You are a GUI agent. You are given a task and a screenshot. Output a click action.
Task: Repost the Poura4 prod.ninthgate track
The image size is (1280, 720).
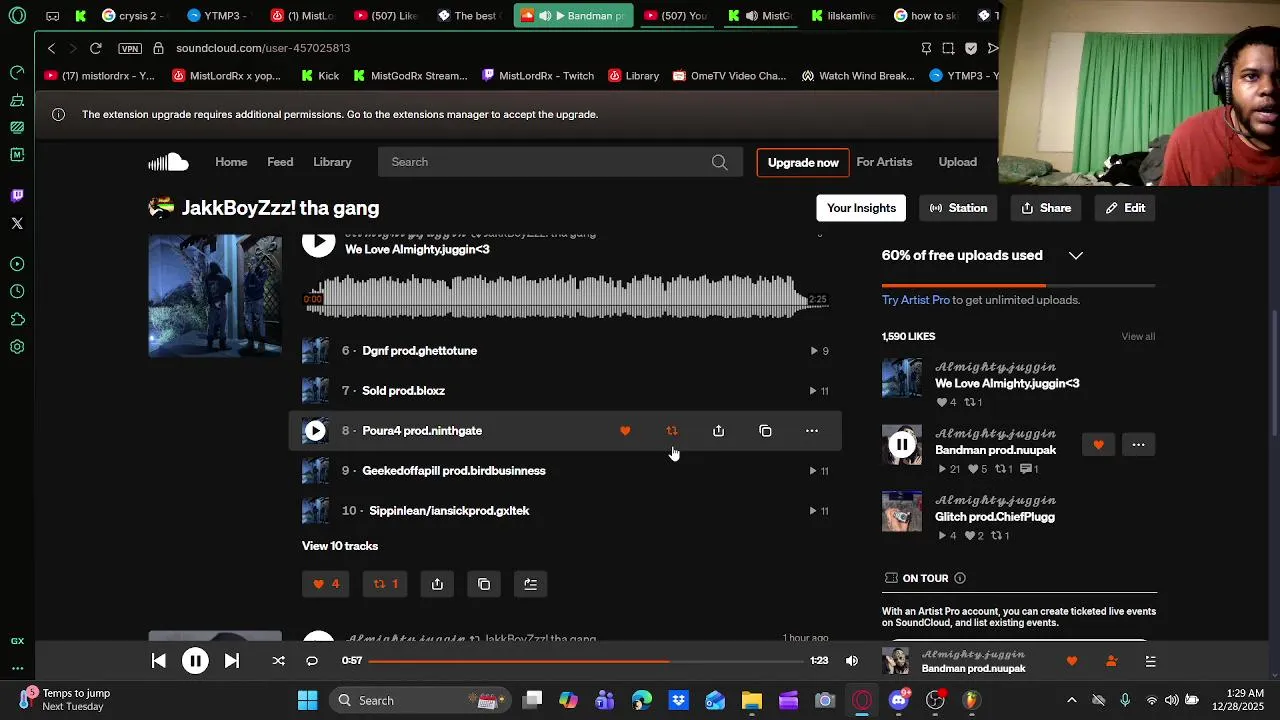672,431
